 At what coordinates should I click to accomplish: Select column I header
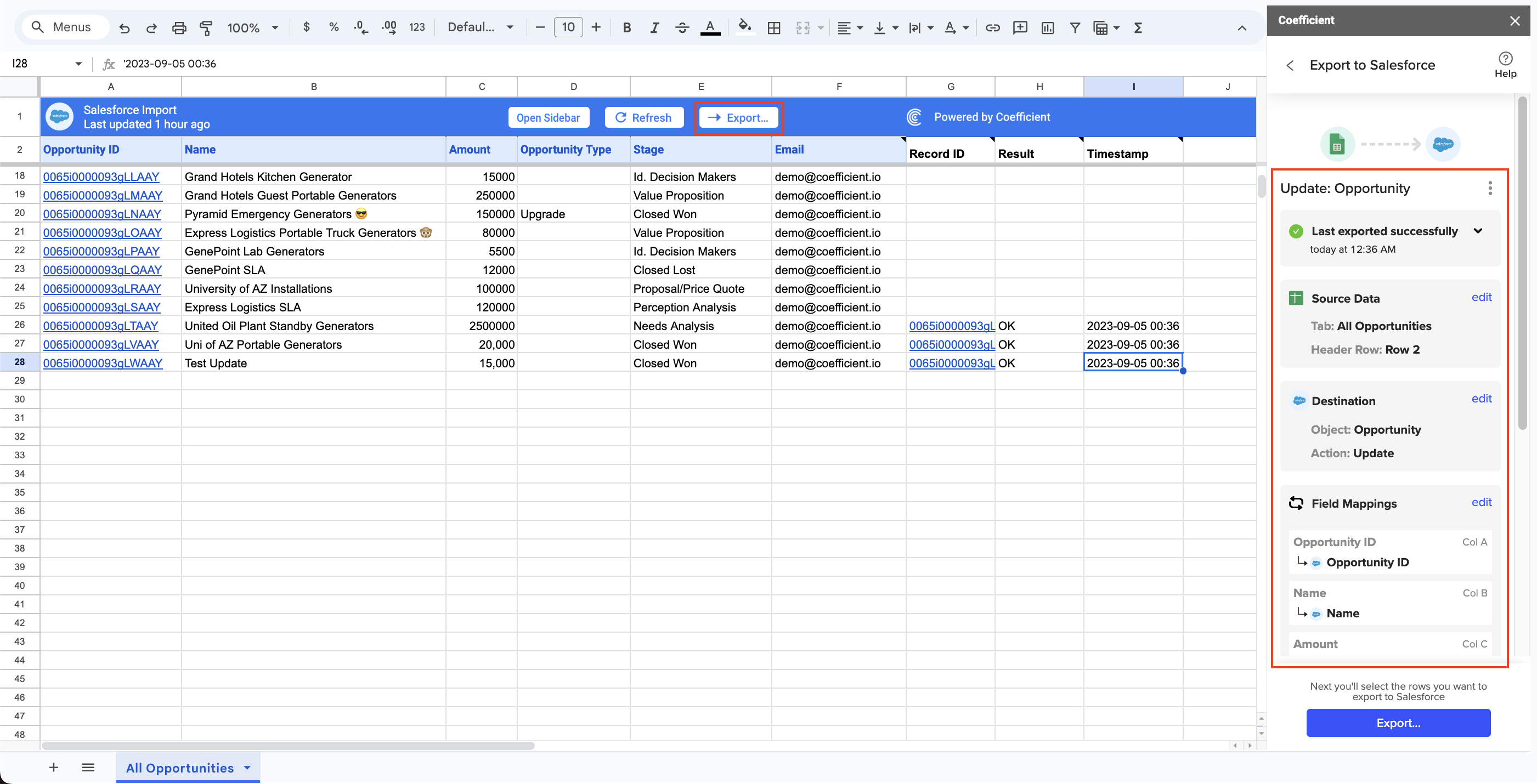tap(1133, 87)
